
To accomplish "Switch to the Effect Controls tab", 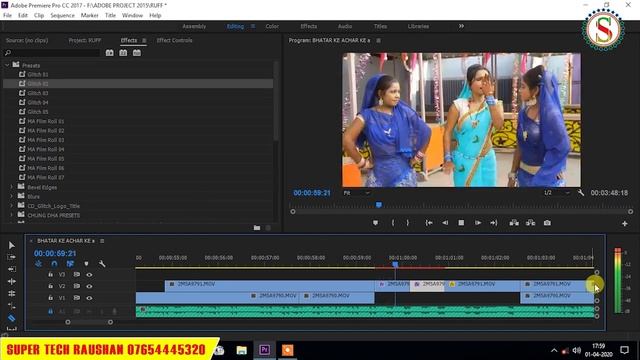I will [174, 40].
